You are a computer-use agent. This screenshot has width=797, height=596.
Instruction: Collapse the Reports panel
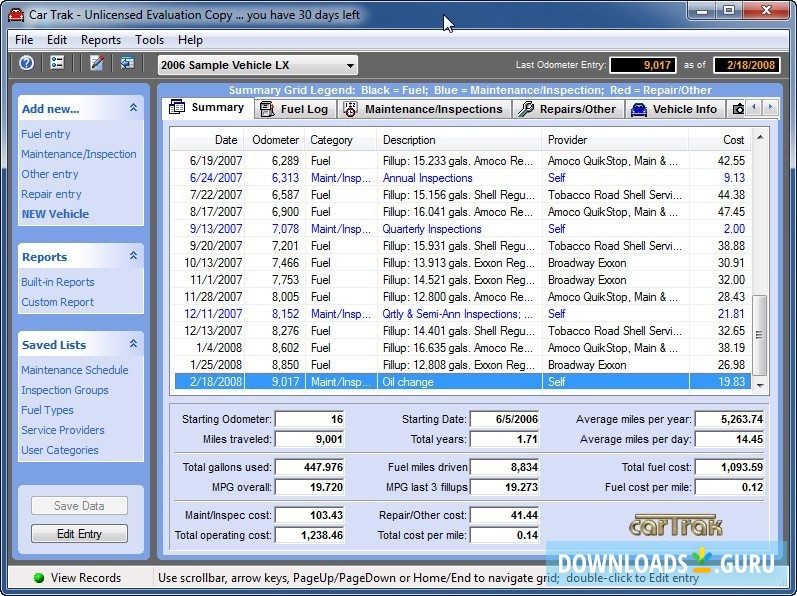pyautogui.click(x=133, y=257)
